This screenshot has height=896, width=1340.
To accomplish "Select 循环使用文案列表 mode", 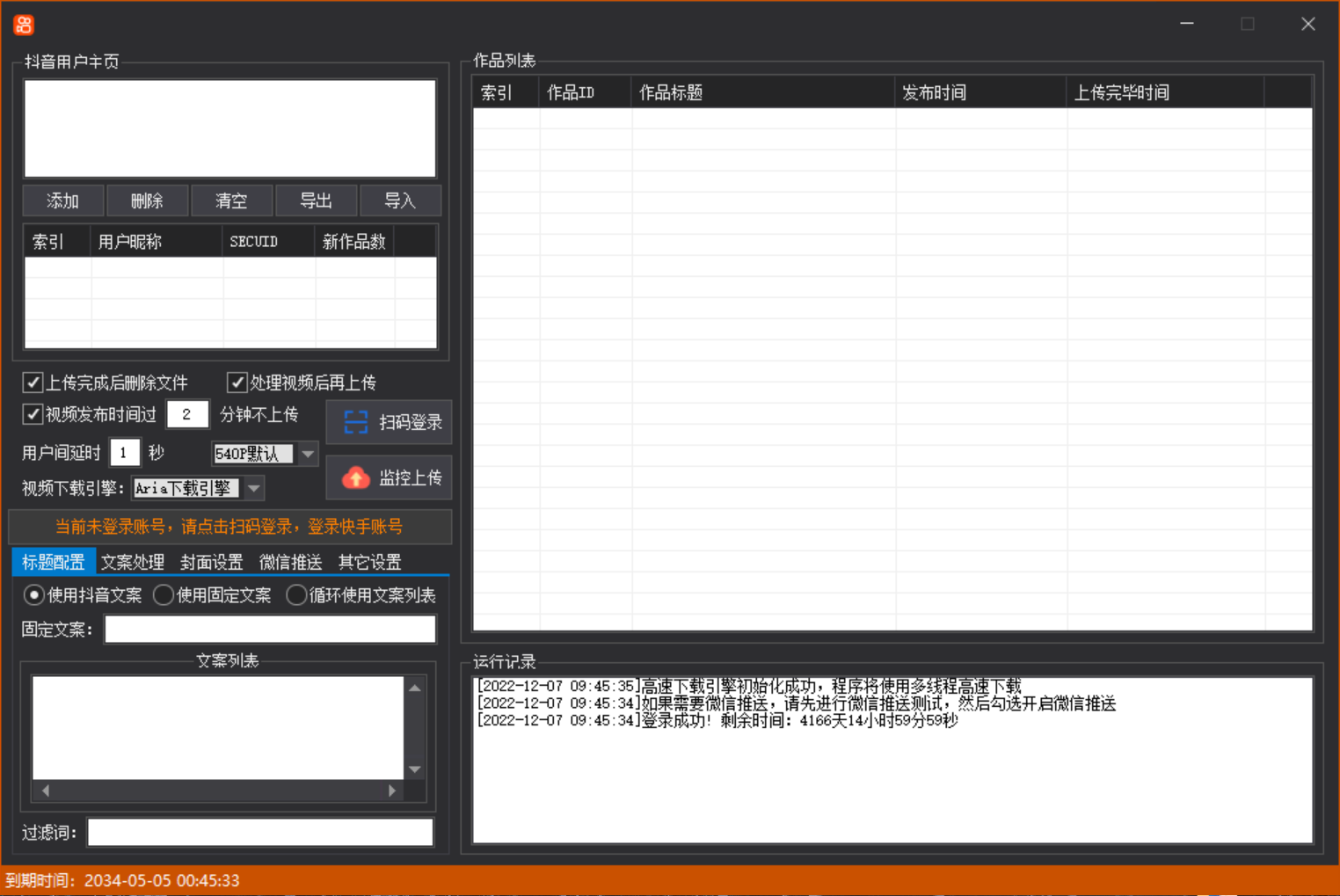I will (x=296, y=594).
